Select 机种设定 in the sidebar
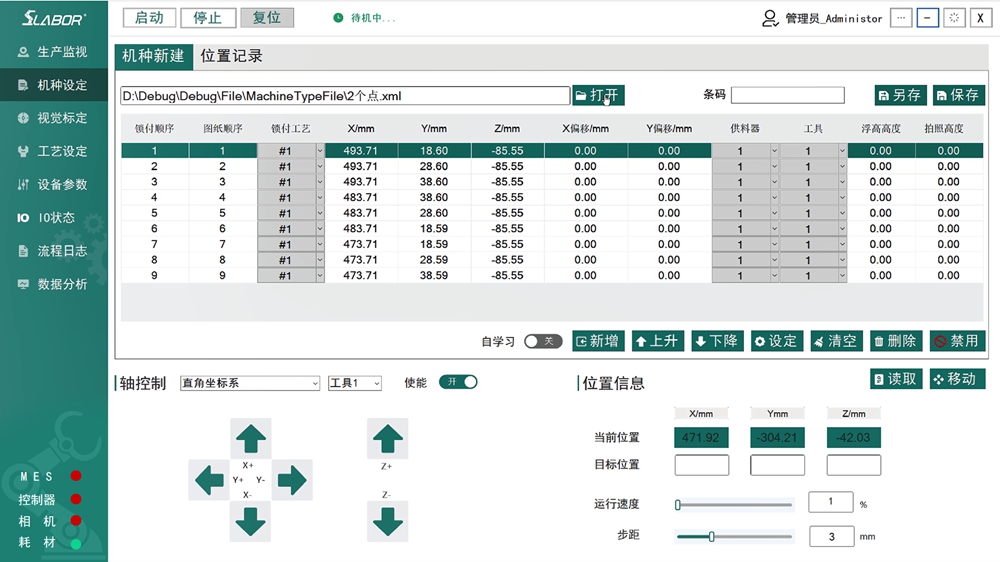Screen dimensions: 1000x562 click(x=54, y=85)
